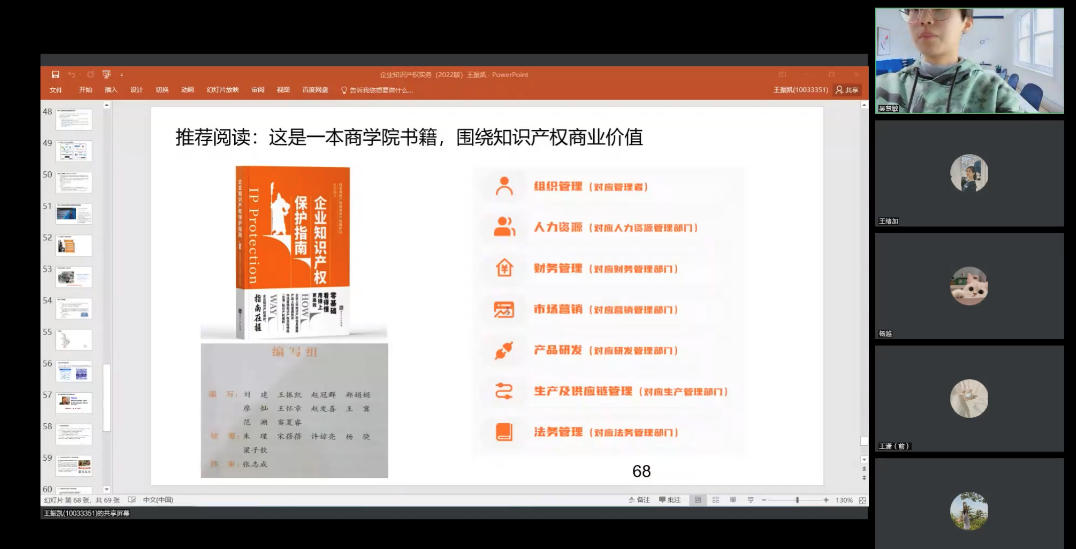Start slide show from status bar icon
The width and height of the screenshot is (1076, 549).
(x=749, y=500)
